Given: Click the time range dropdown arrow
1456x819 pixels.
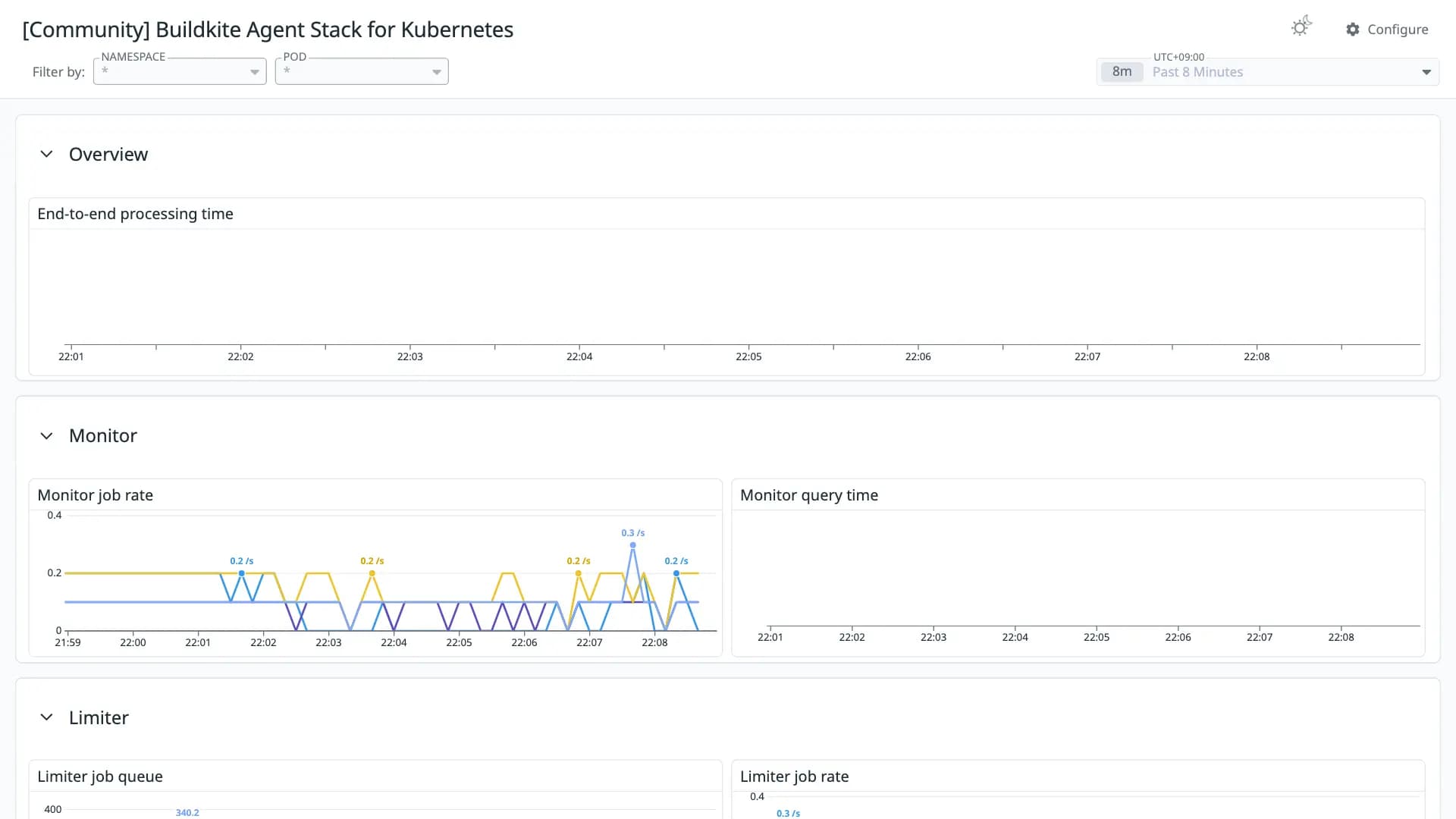Looking at the screenshot, I should pos(1426,72).
